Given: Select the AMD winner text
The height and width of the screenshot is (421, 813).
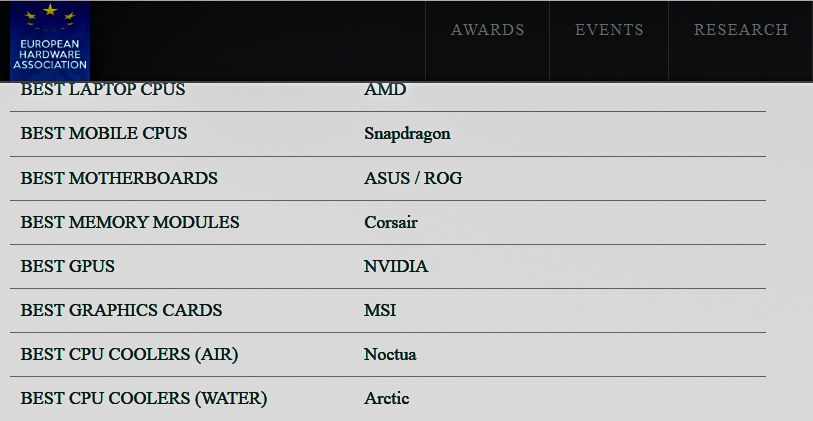Looking at the screenshot, I should pos(385,90).
